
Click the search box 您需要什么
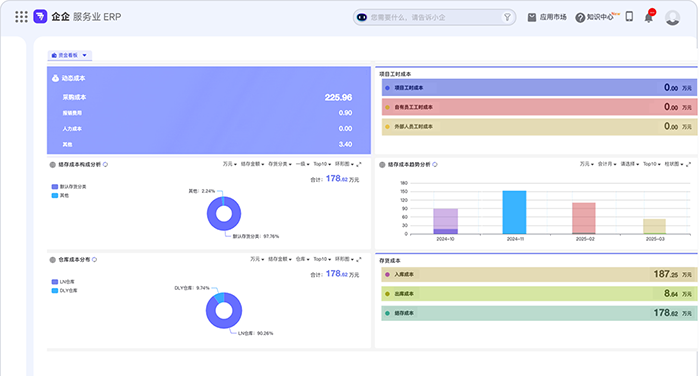(x=434, y=17)
